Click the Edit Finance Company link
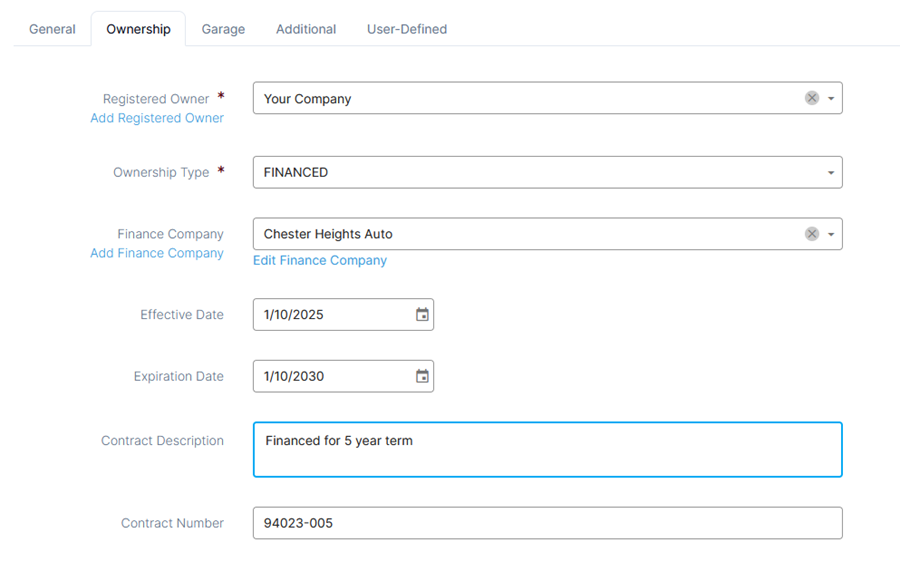This screenshot has height=581, width=900. point(320,261)
